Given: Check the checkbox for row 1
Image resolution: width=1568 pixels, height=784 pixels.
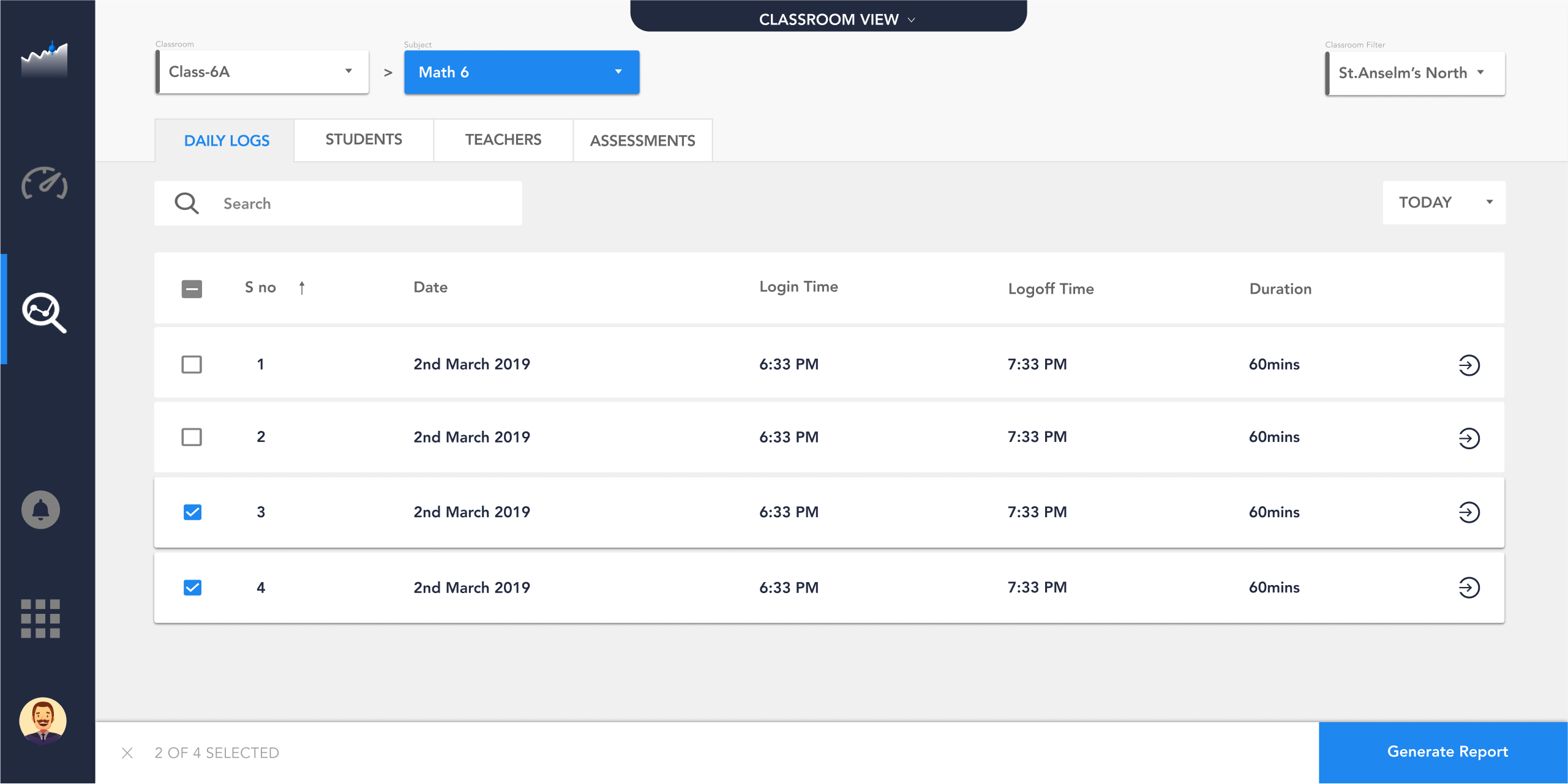Looking at the screenshot, I should click(192, 365).
